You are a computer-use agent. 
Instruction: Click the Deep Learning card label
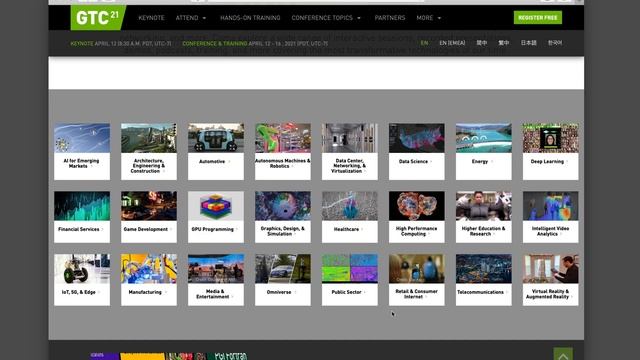pyautogui.click(x=547, y=162)
